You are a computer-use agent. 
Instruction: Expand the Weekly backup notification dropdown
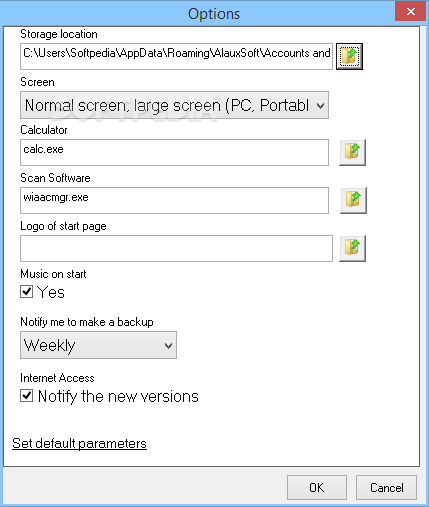98,345
